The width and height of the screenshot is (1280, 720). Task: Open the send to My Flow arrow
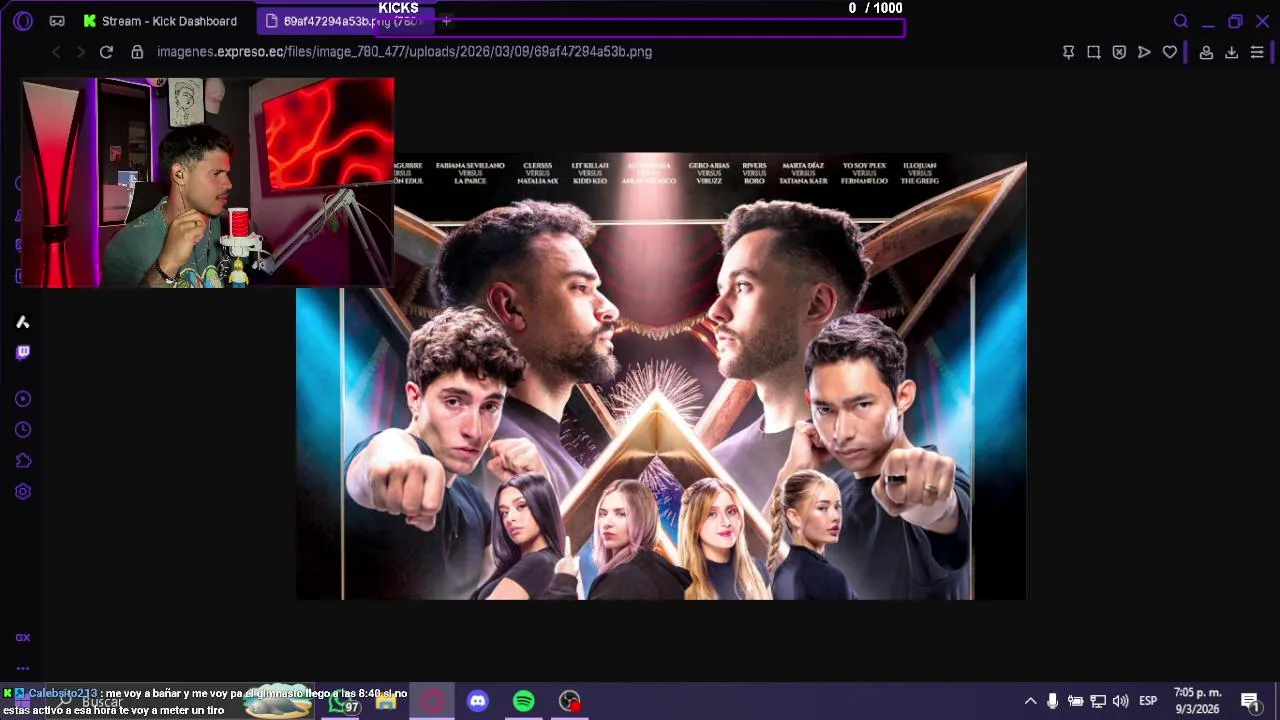click(x=1144, y=52)
